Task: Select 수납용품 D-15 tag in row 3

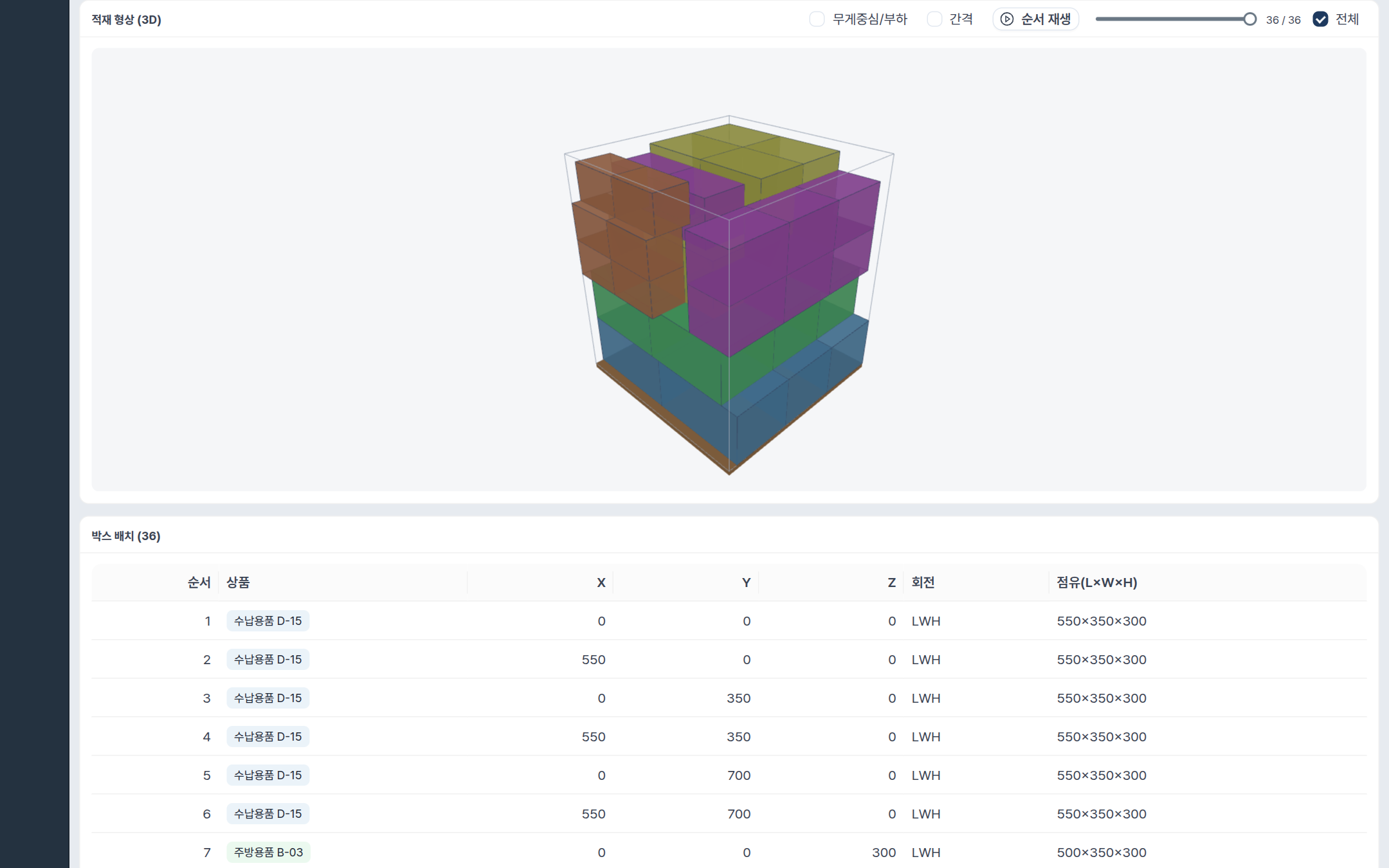Action: point(268,698)
